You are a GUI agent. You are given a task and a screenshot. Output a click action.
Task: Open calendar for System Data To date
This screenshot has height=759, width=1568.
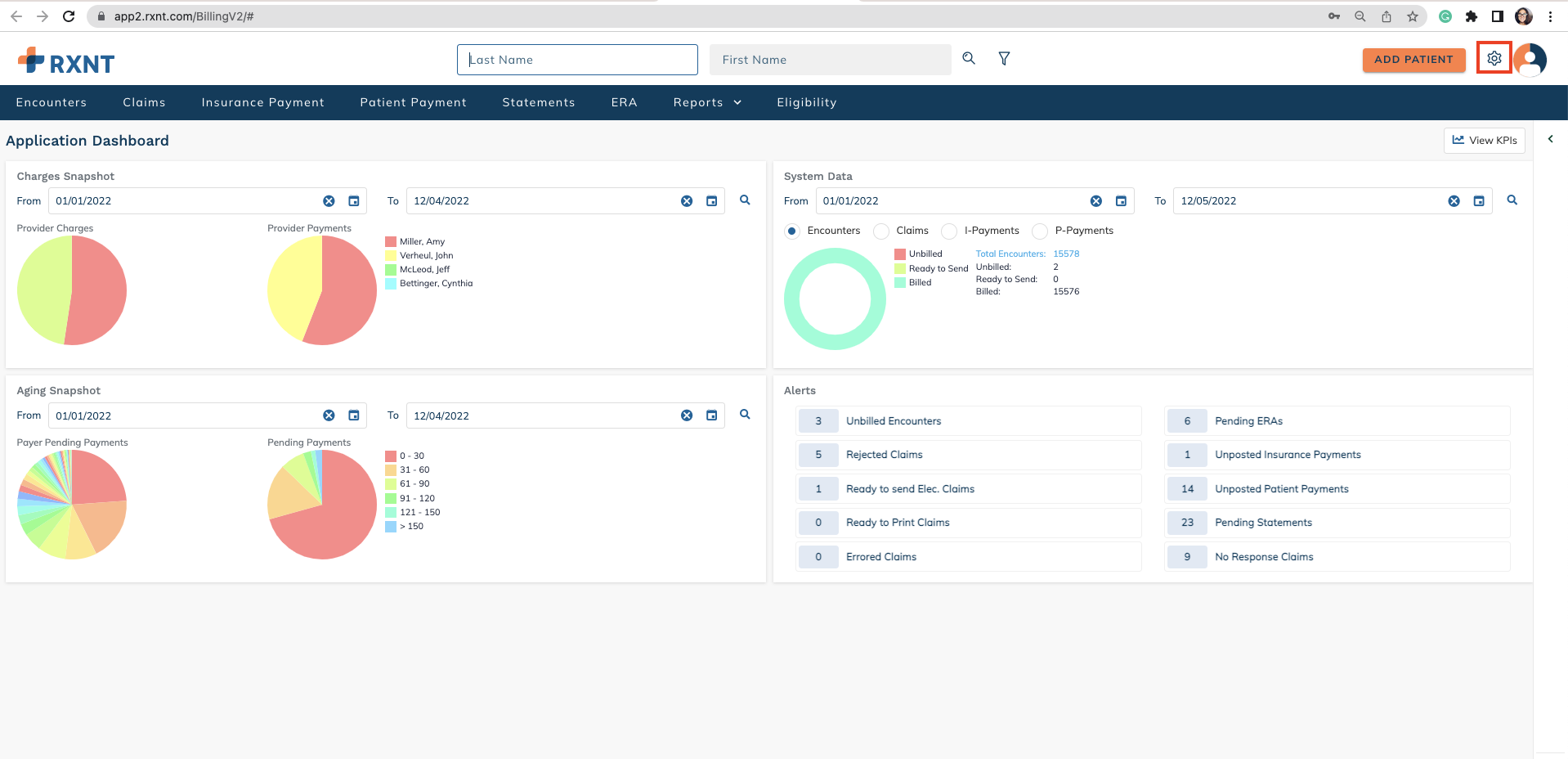[x=1479, y=201]
